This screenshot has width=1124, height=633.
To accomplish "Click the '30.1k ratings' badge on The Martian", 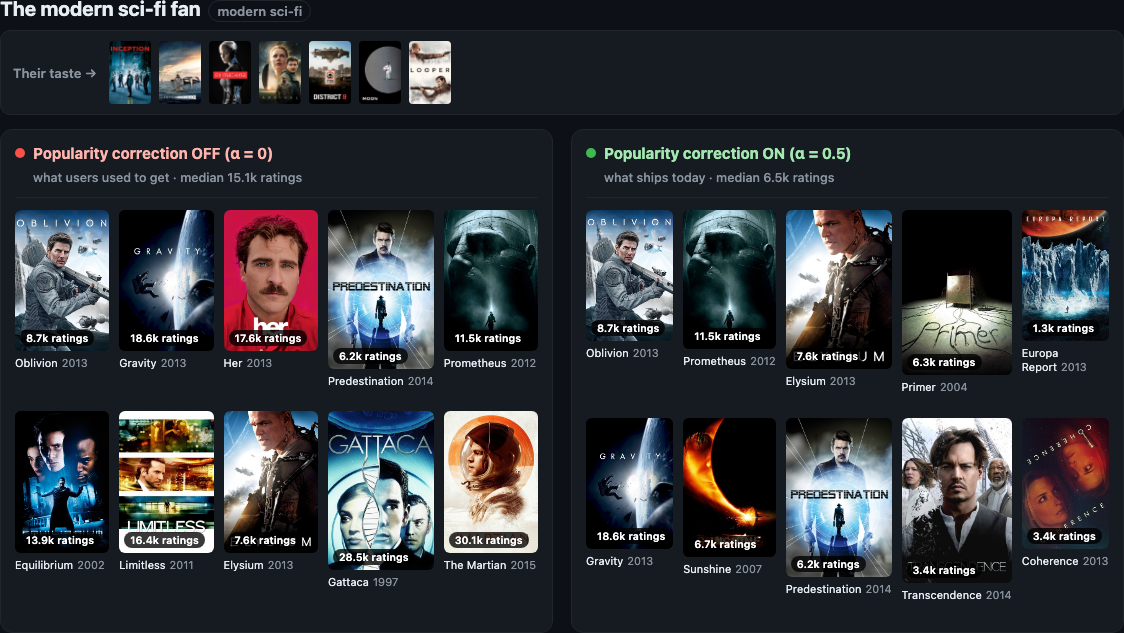I will 488,541.
